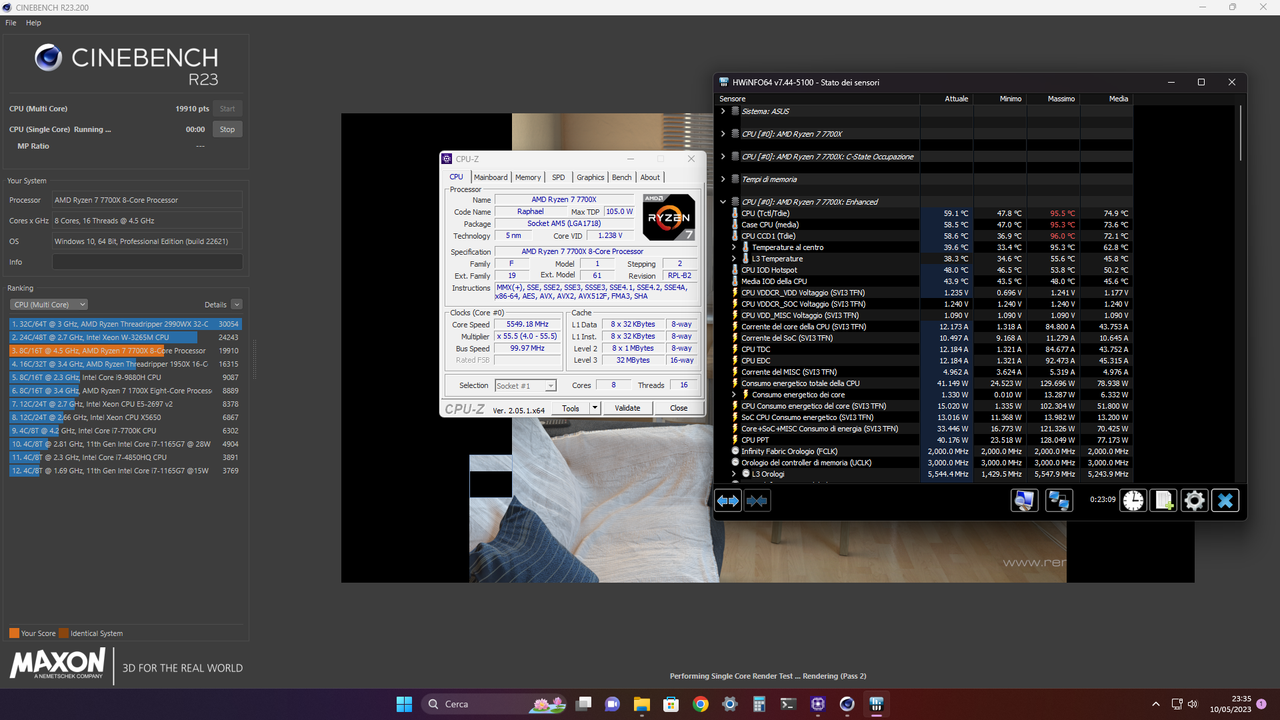This screenshot has width=1280, height=720.
Task: Open HWiNFO remote network computers icon
Action: (x=1059, y=501)
